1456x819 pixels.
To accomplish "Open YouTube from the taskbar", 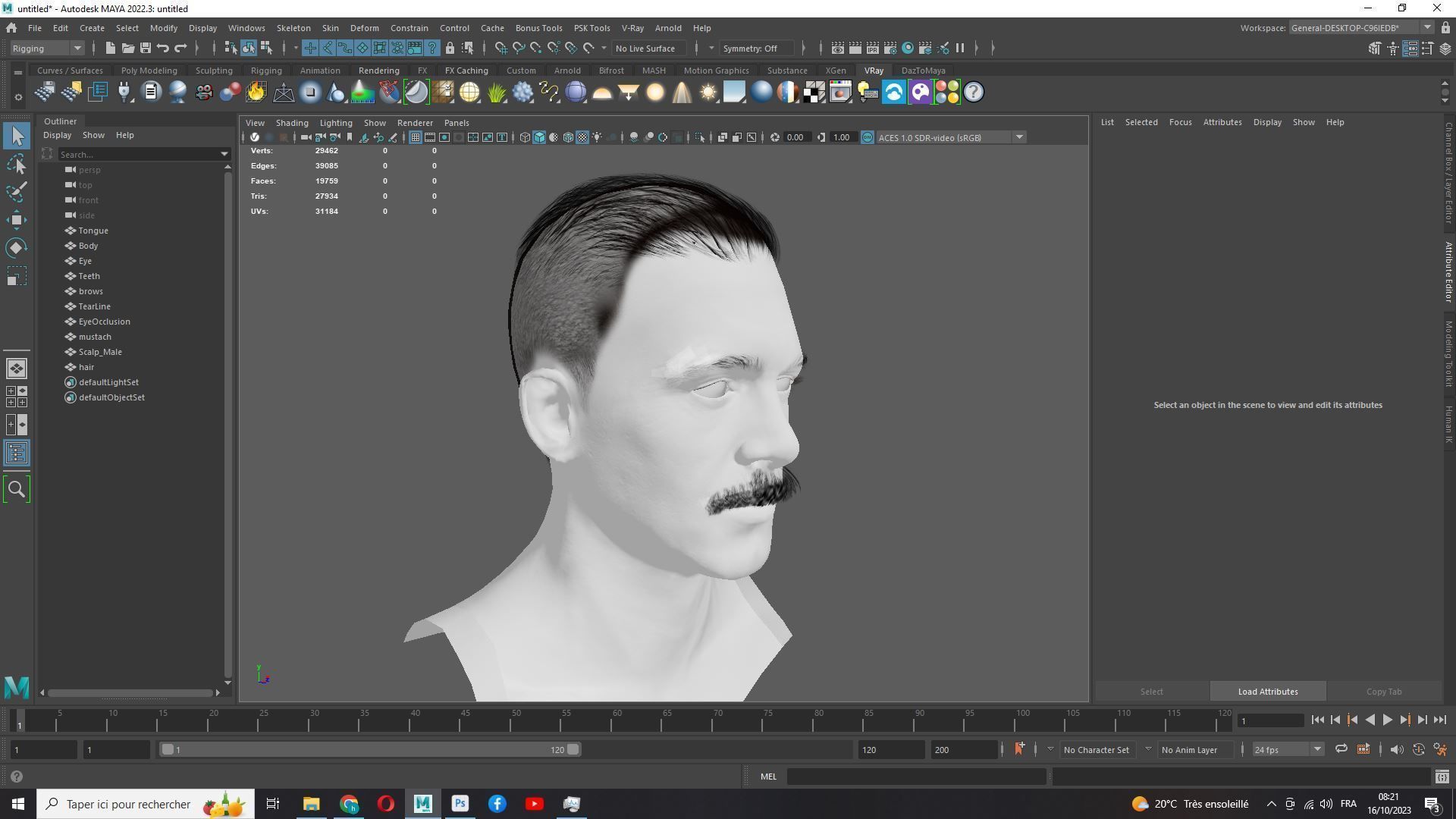I will coord(534,804).
